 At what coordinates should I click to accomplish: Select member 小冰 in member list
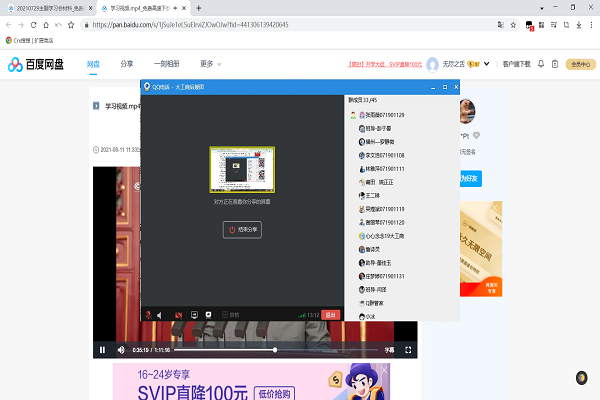click(x=367, y=317)
